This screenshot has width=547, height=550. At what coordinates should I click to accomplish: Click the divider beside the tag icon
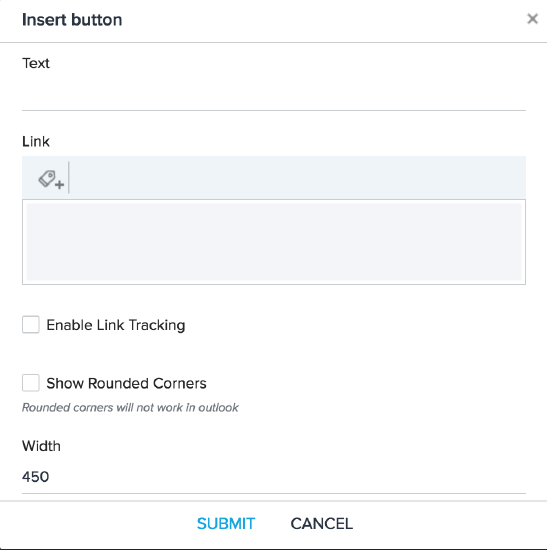click(69, 177)
